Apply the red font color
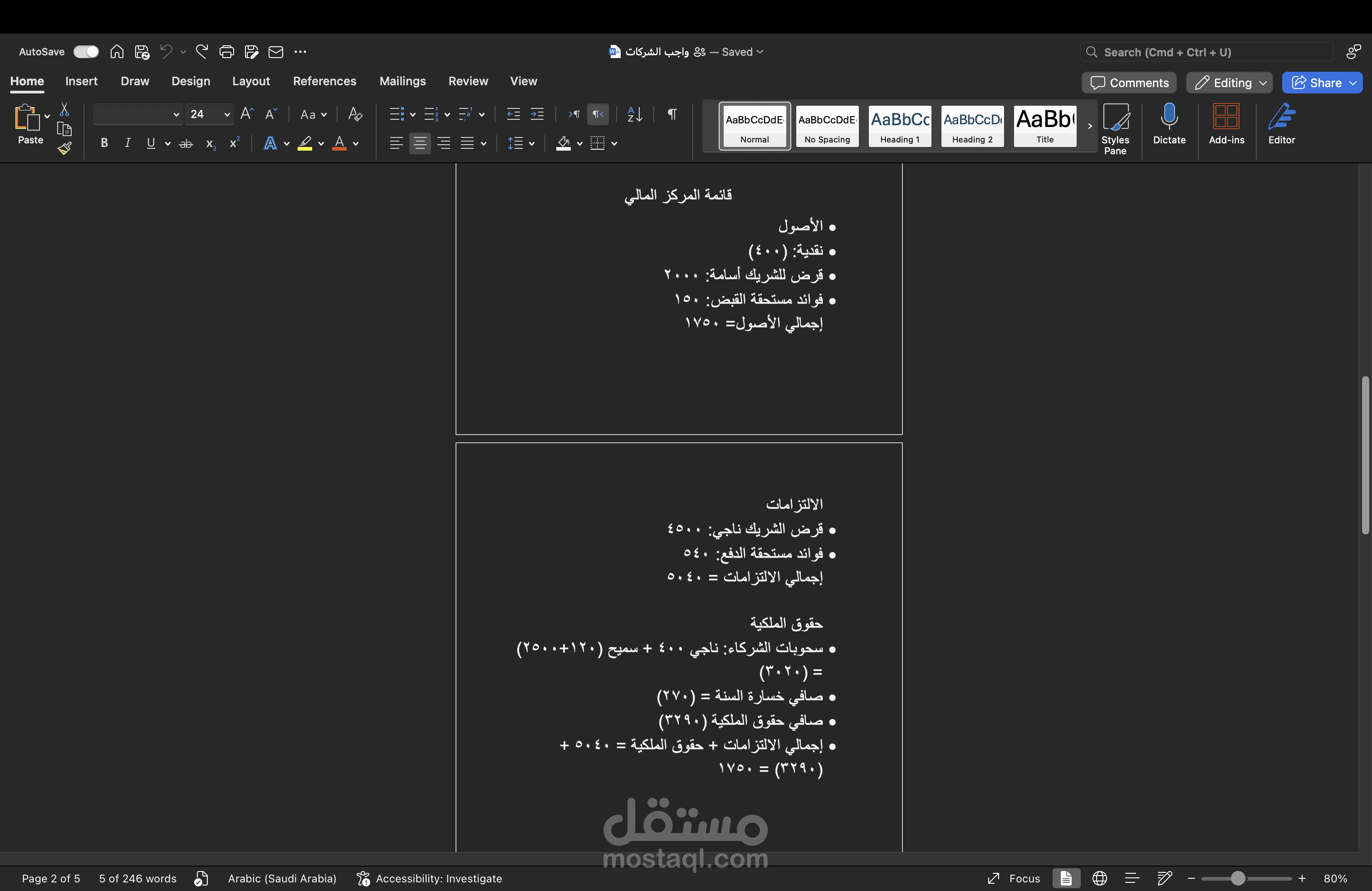Viewport: 1372px width, 891px height. [x=339, y=143]
